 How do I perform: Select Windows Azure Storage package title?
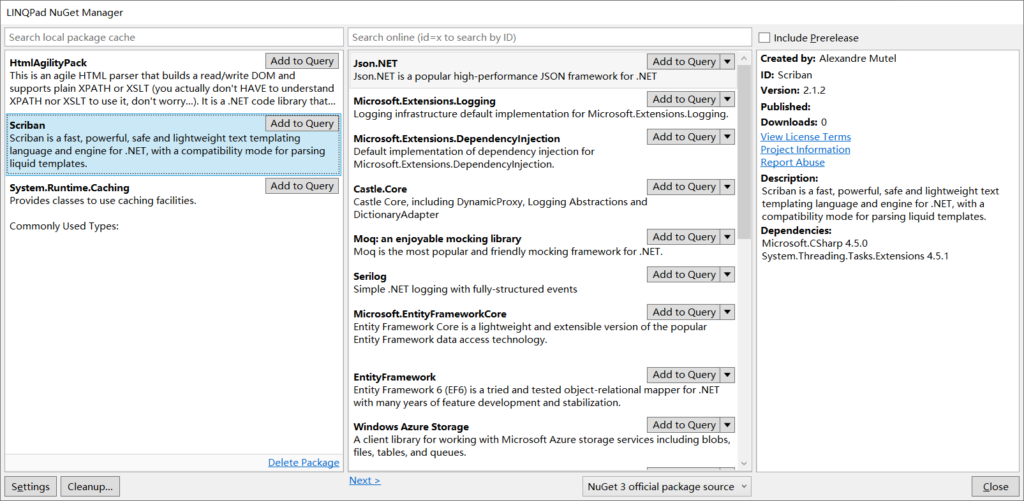coord(411,427)
